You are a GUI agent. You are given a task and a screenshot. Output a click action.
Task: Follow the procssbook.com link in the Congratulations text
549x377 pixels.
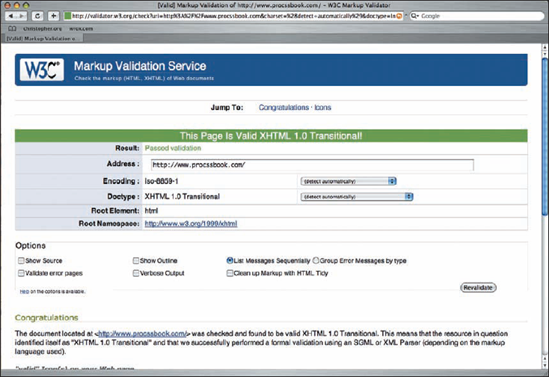pyautogui.click(x=142, y=334)
